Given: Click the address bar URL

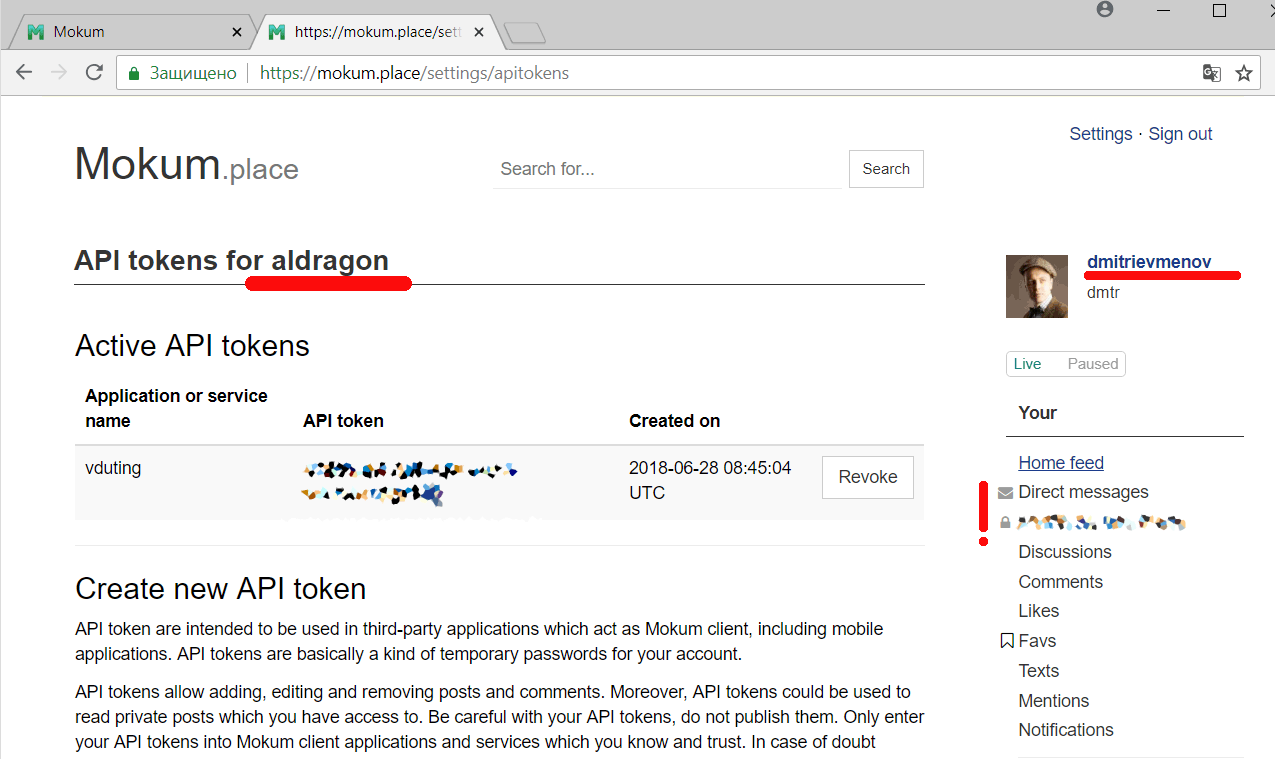Looking at the screenshot, I should 414,73.
